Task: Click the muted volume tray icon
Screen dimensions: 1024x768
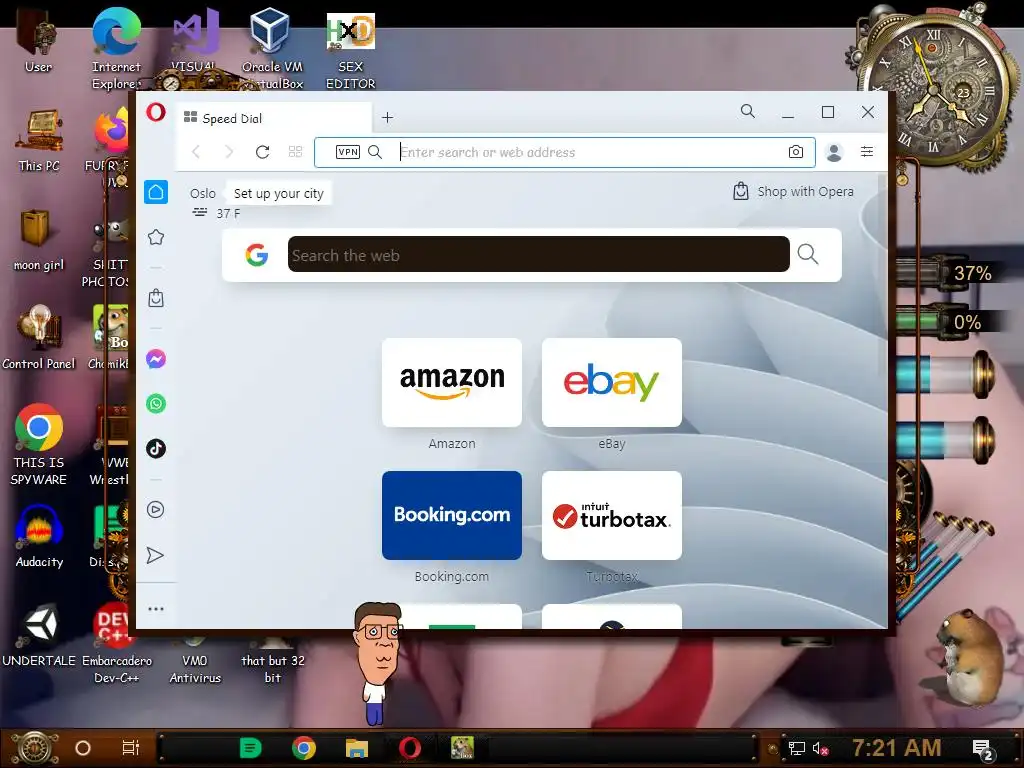Action: [x=820, y=748]
